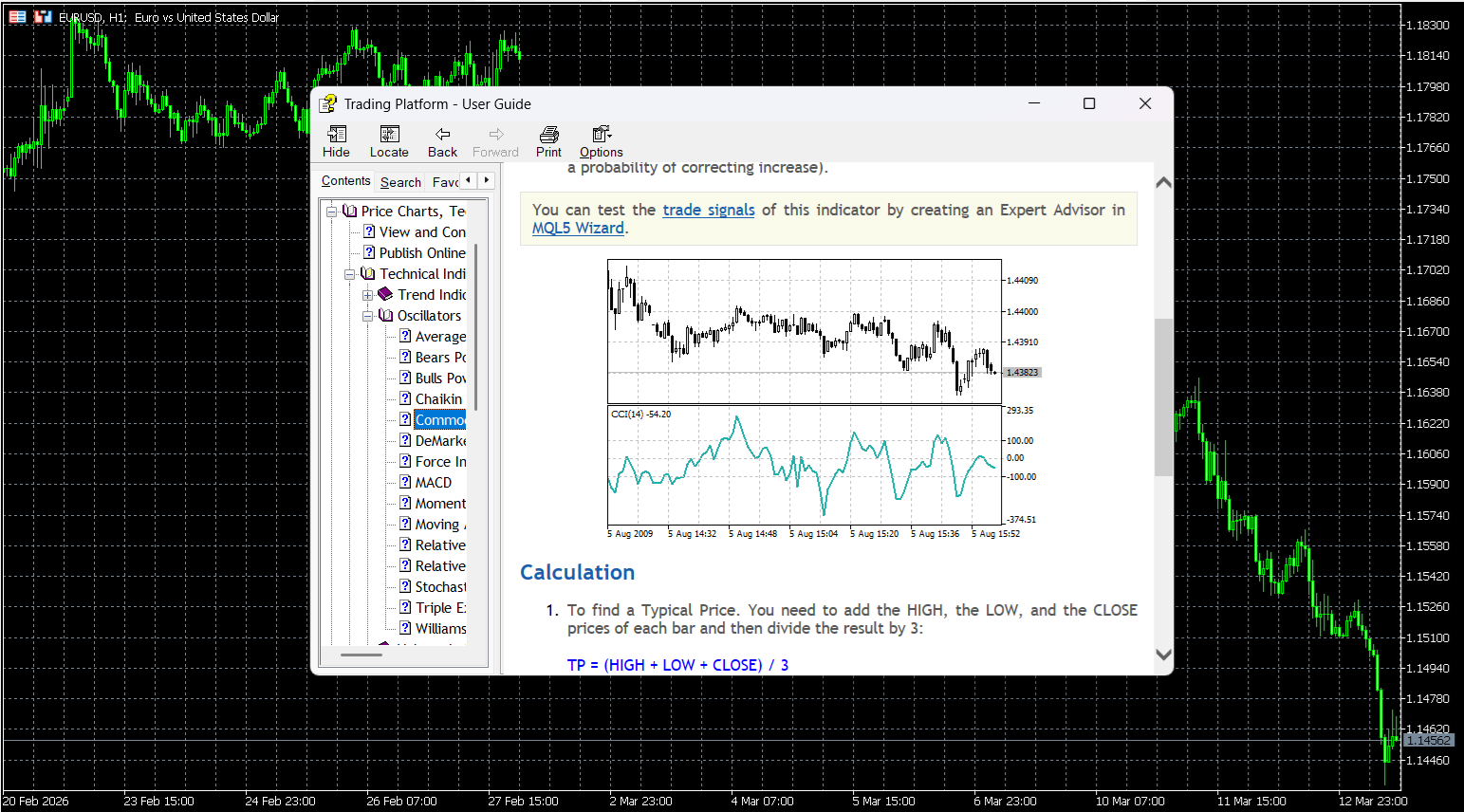Click the Oscillators open book icon
This screenshot has height=812, width=1464.
[x=385, y=315]
